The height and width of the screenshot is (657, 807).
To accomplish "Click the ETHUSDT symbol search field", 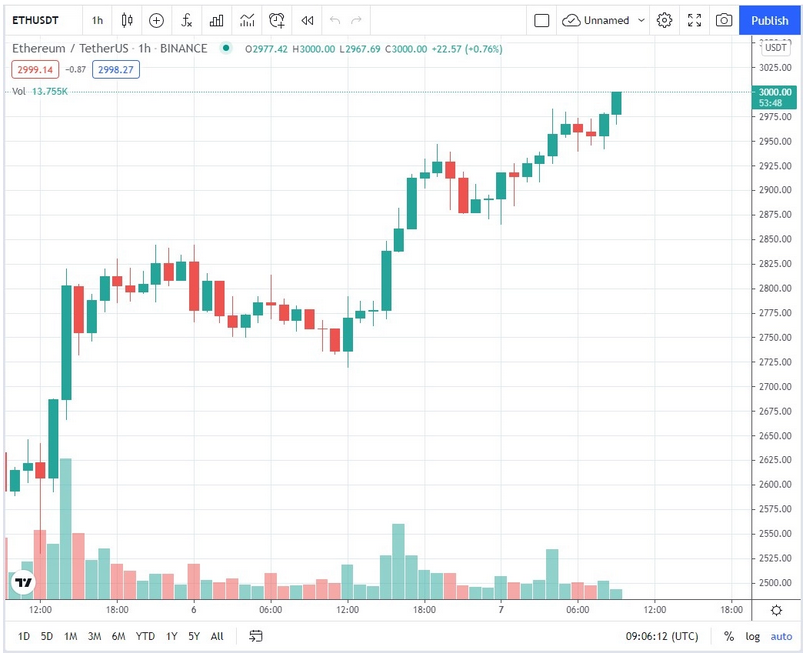I will (39, 20).
